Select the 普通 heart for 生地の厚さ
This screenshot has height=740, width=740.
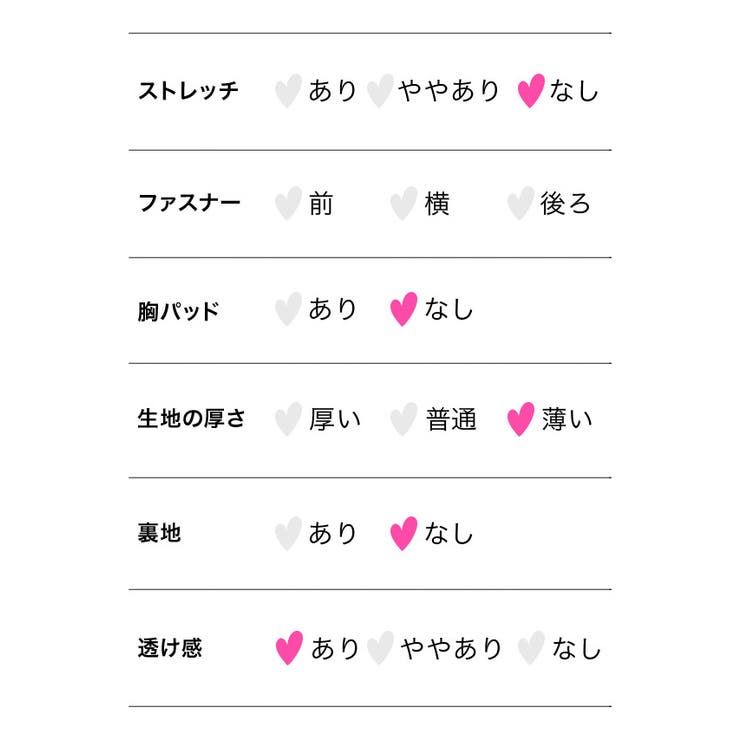pos(403,419)
